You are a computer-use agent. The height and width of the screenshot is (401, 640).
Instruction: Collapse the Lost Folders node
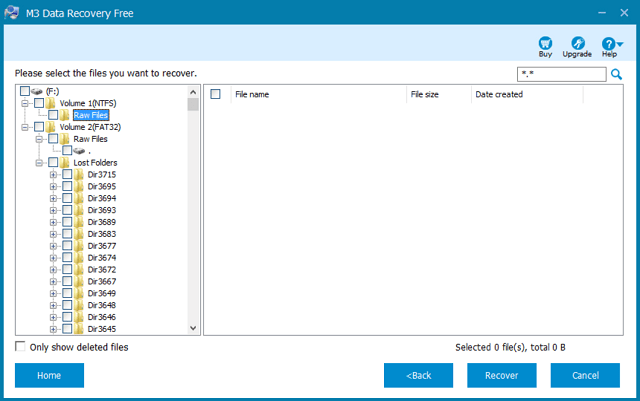[x=39, y=163]
